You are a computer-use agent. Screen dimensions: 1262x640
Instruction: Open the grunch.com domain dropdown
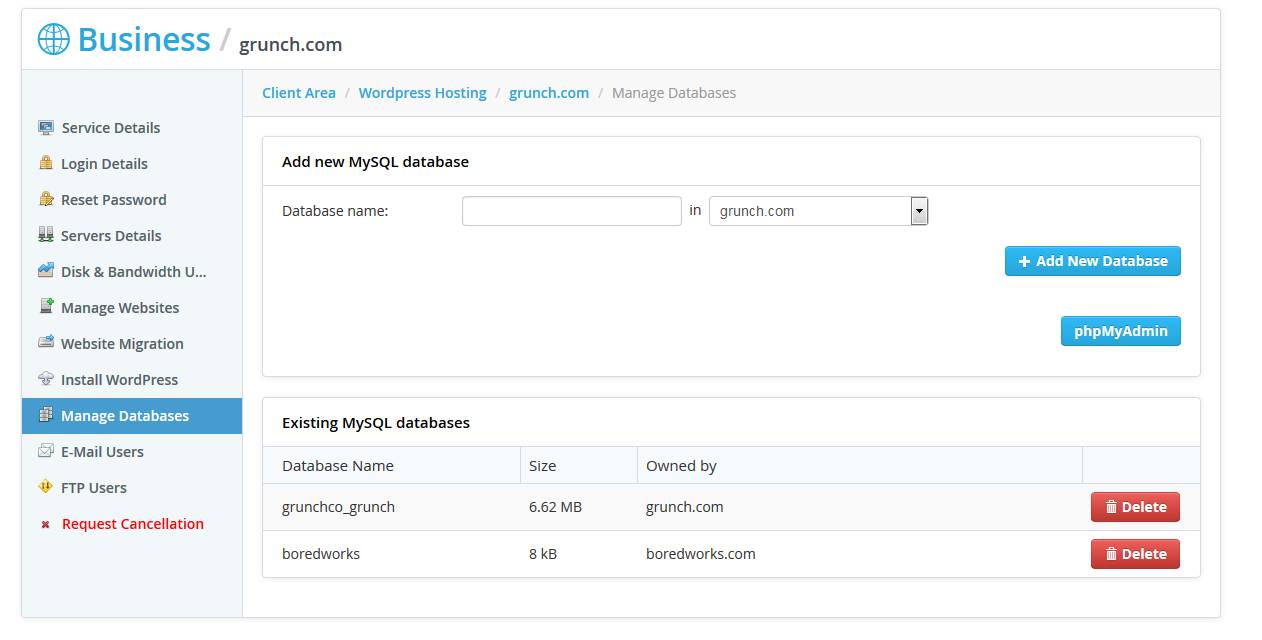818,211
